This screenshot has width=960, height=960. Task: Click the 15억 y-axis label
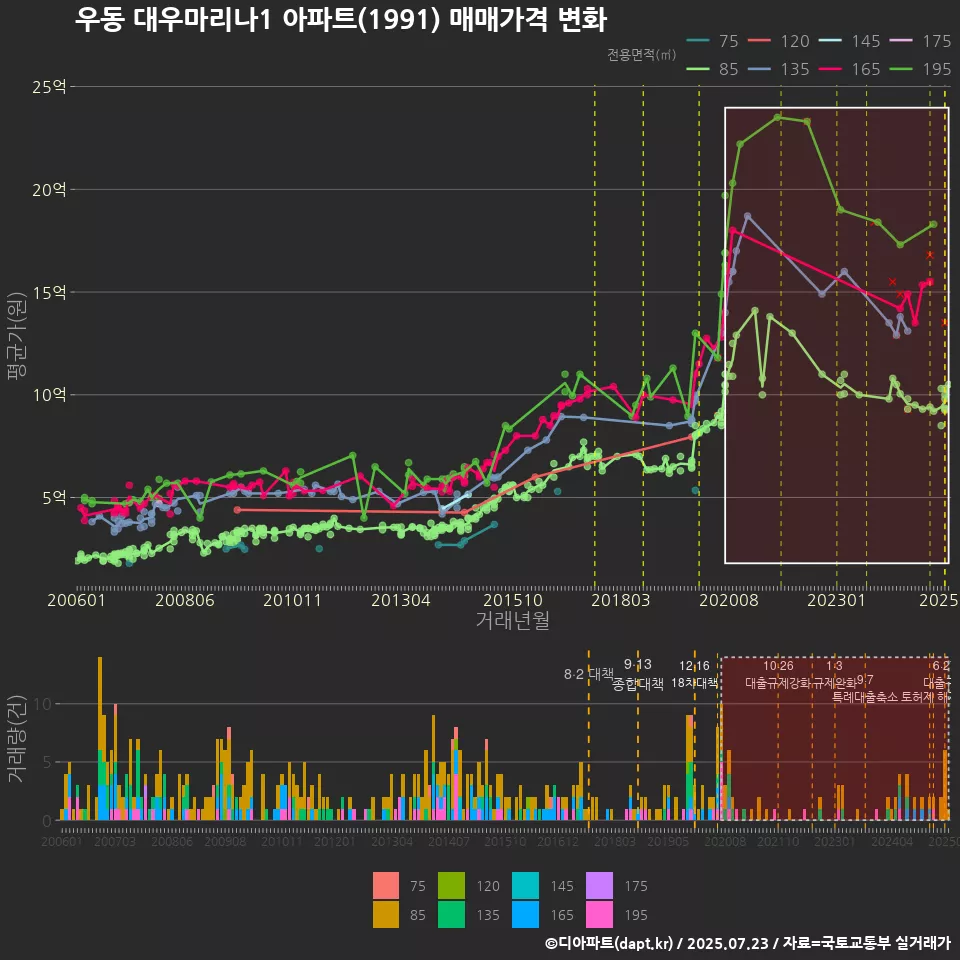click(x=49, y=292)
